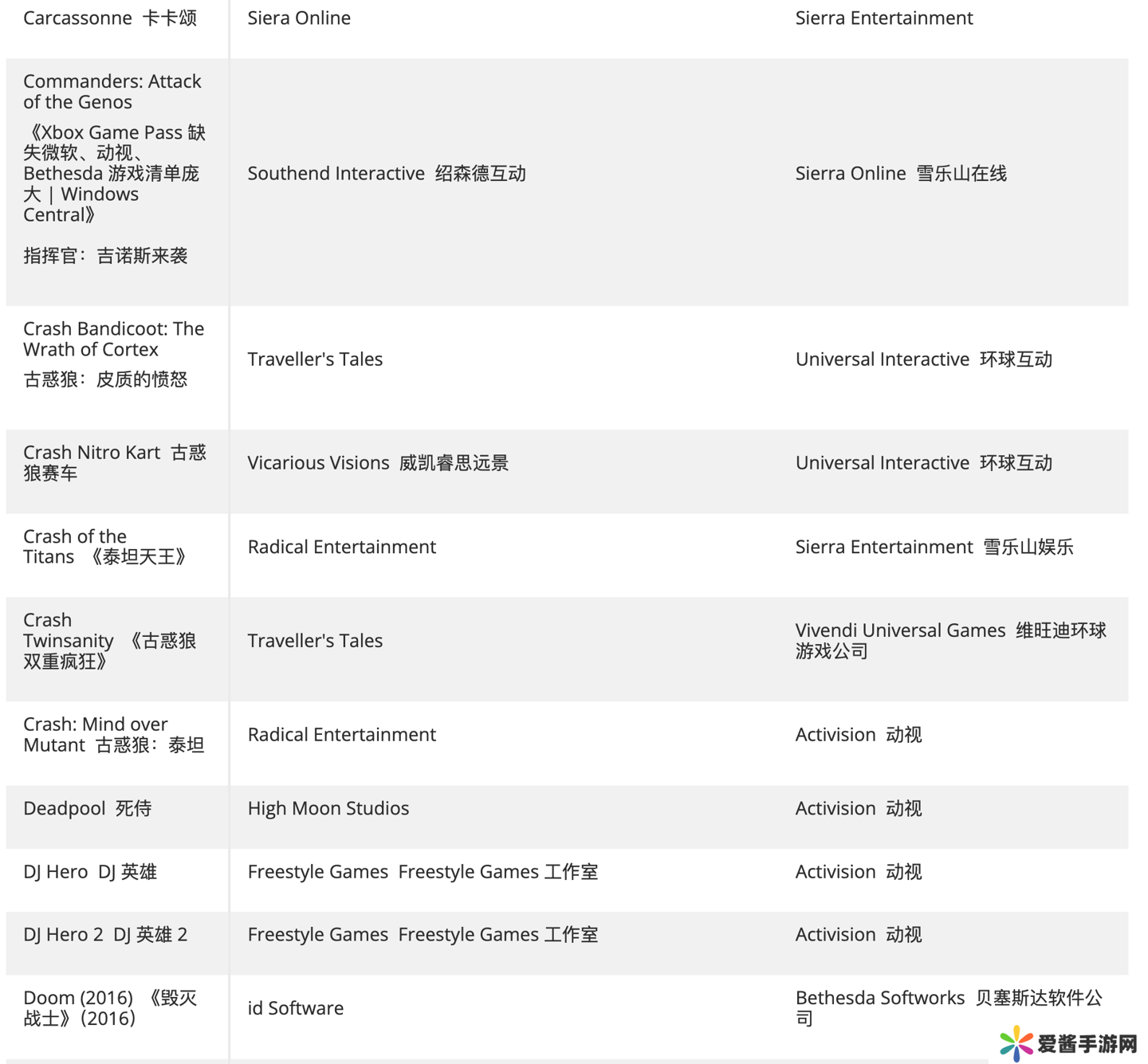Image resolution: width=1148 pixels, height=1064 pixels.
Task: Select High Moon Studios developer
Action: point(328,808)
